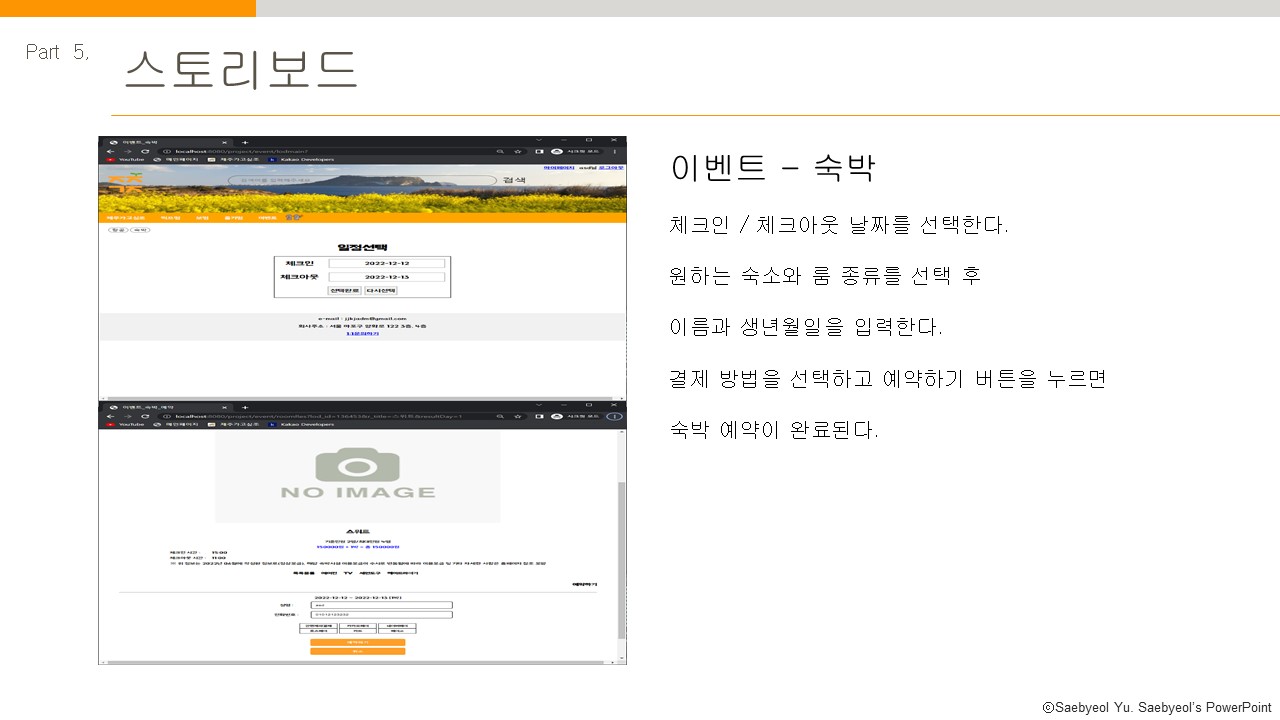
Task: Click forward arrow in top browser screenshot
Action: pyautogui.click(x=128, y=151)
